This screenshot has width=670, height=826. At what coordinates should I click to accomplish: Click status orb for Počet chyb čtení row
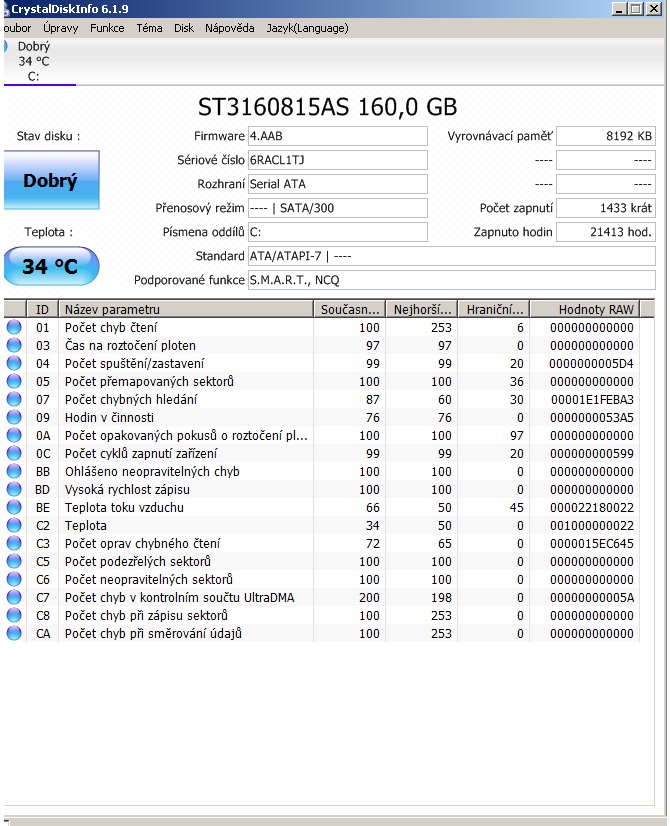[x=14, y=327]
